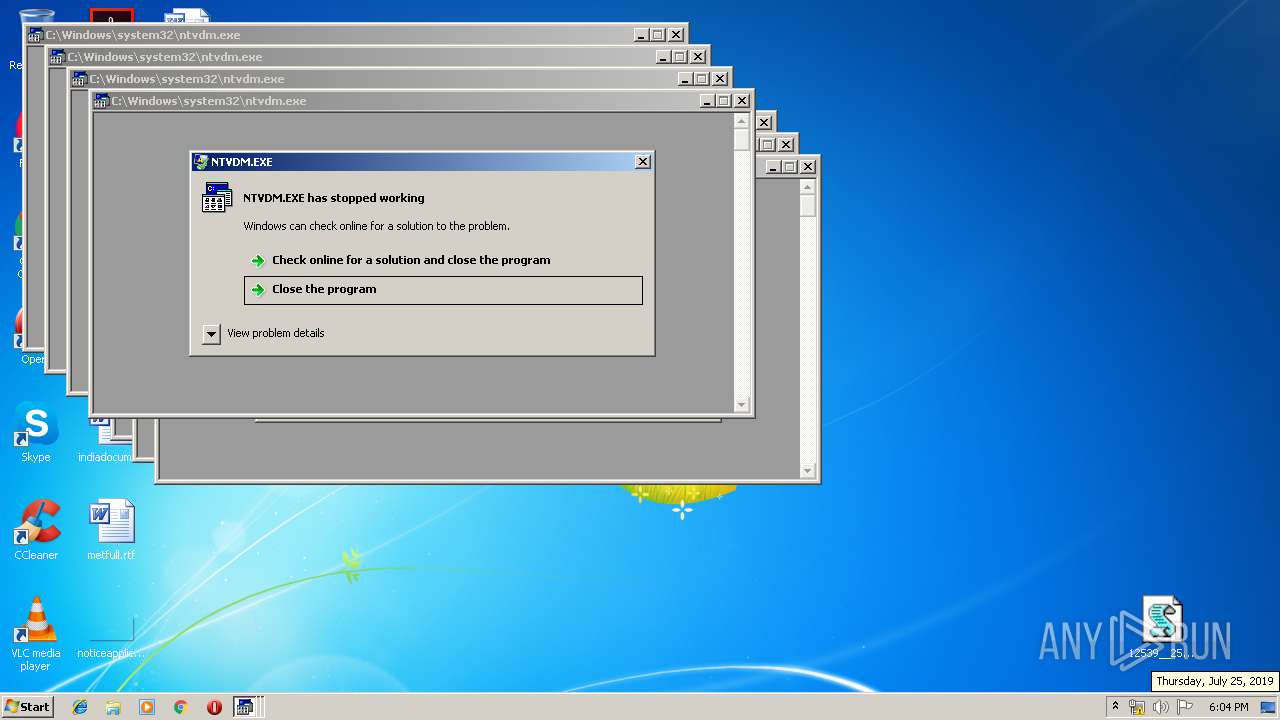1280x720 pixels.
Task: Open Opera browser from taskbar
Action: (x=214, y=707)
